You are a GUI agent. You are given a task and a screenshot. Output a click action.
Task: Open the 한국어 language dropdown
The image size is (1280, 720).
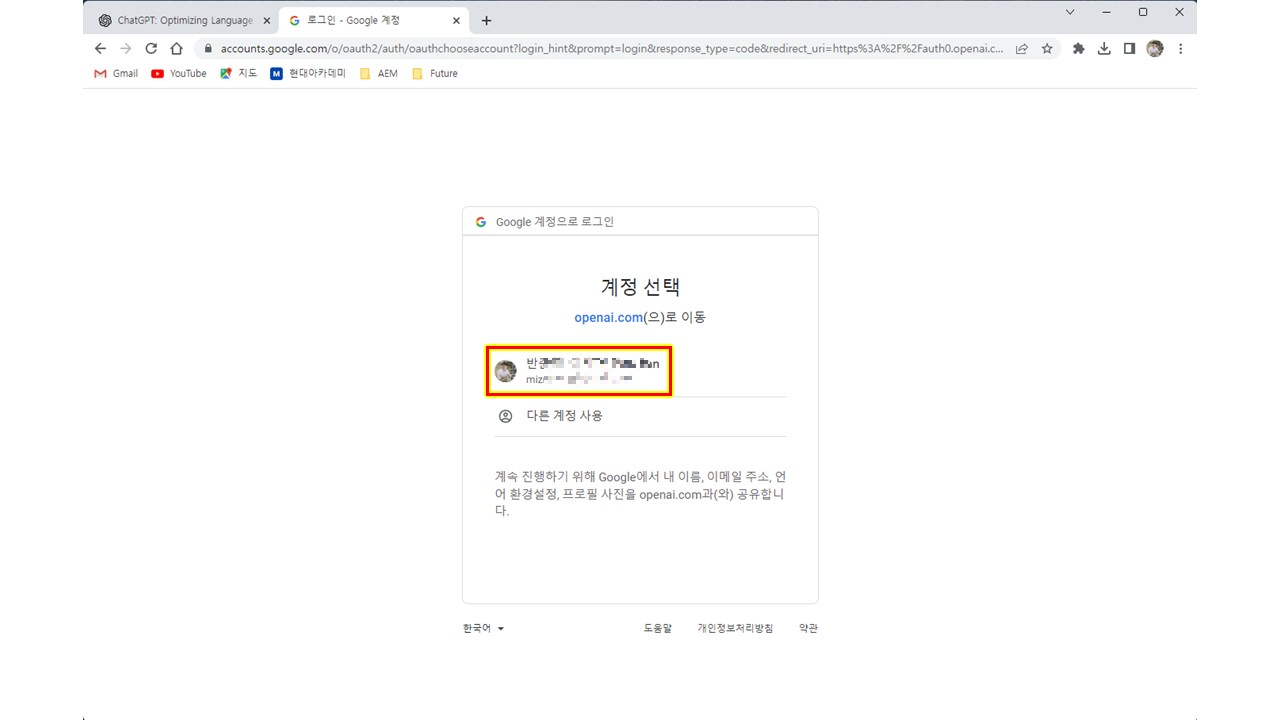click(484, 628)
